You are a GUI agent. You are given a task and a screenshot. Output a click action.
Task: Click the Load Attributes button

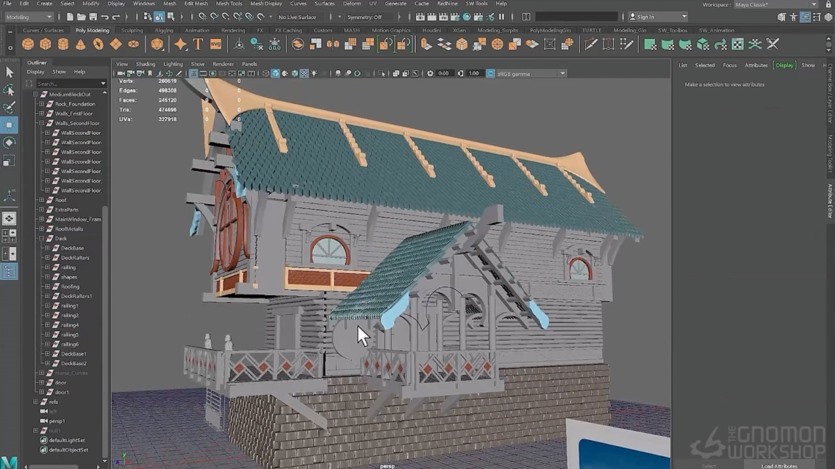(x=779, y=466)
